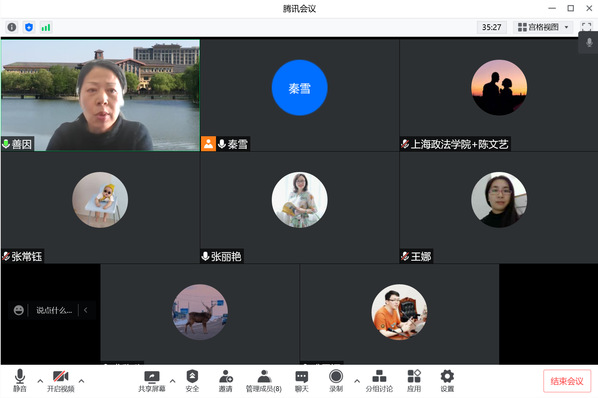Open the Grid View (宫格视图) dropdown

(x=543, y=27)
